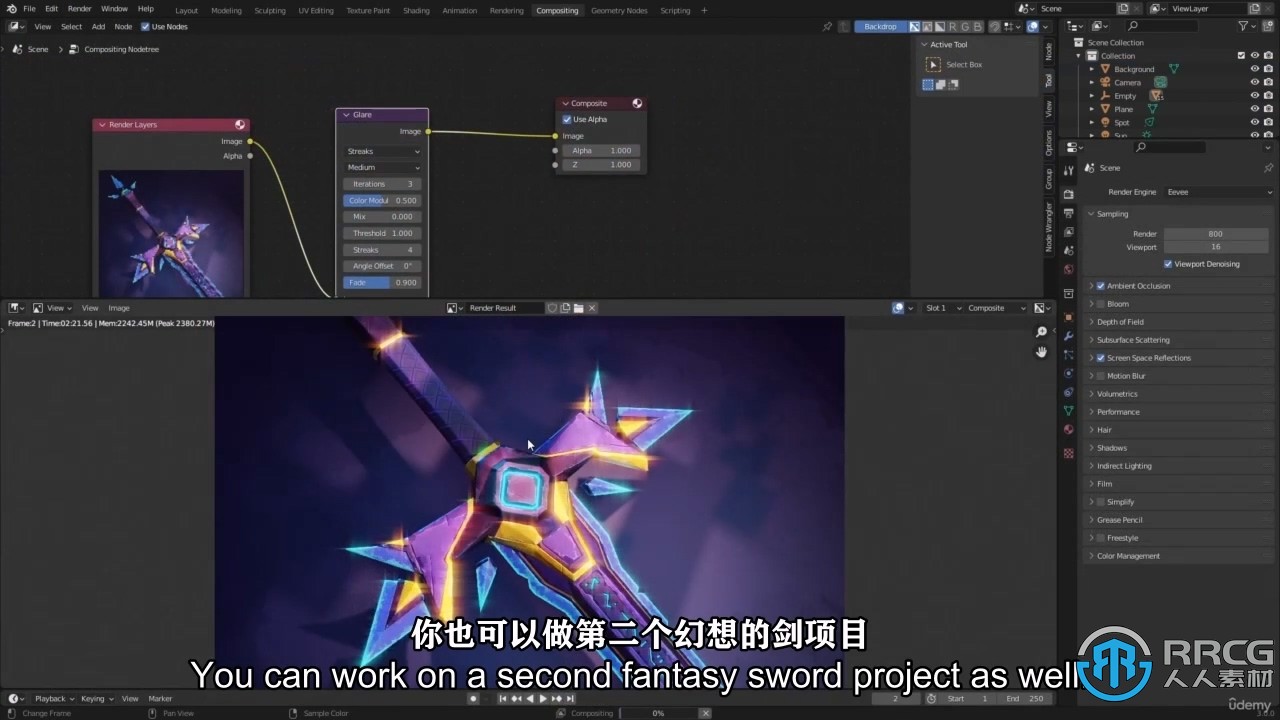Click Color and Alpha backdrop channel icon
The height and width of the screenshot is (720, 1280).
914,26
